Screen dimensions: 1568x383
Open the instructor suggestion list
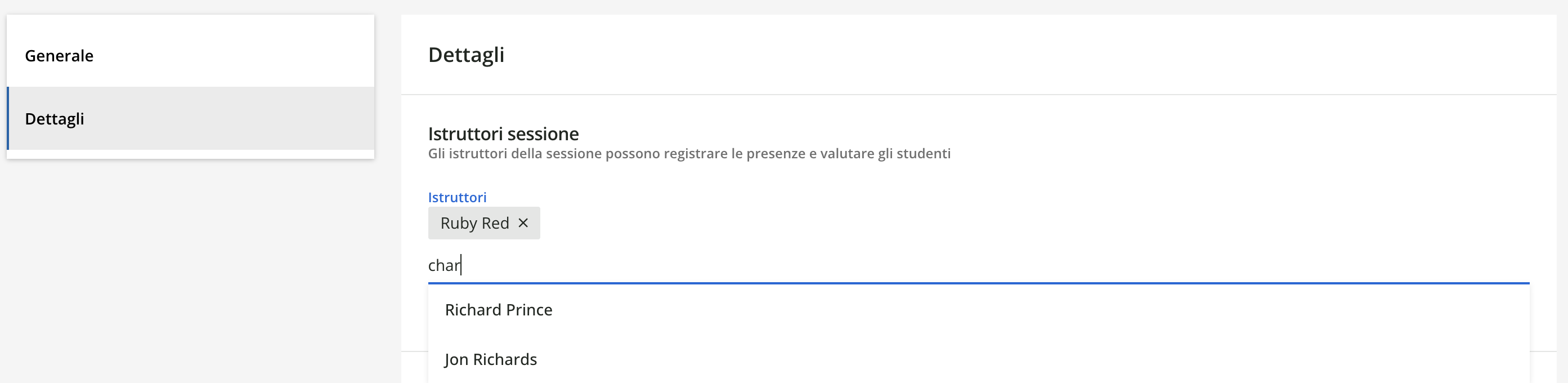[670, 265]
